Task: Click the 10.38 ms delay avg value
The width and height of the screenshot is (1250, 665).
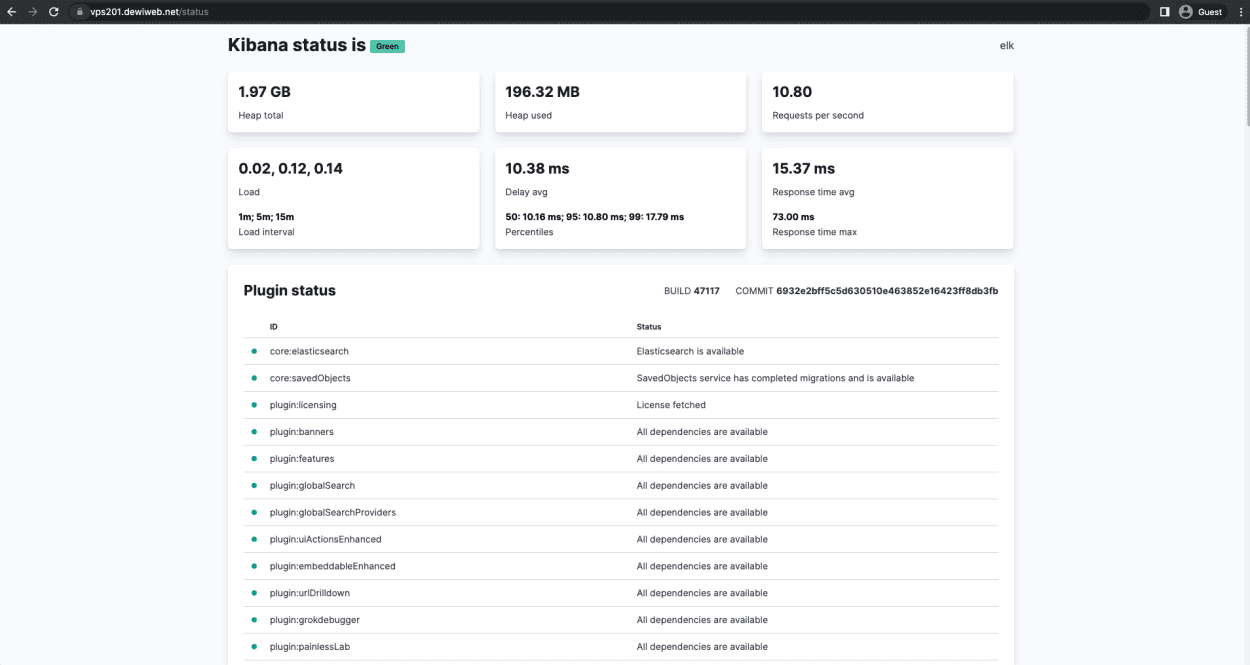Action: [x=537, y=169]
